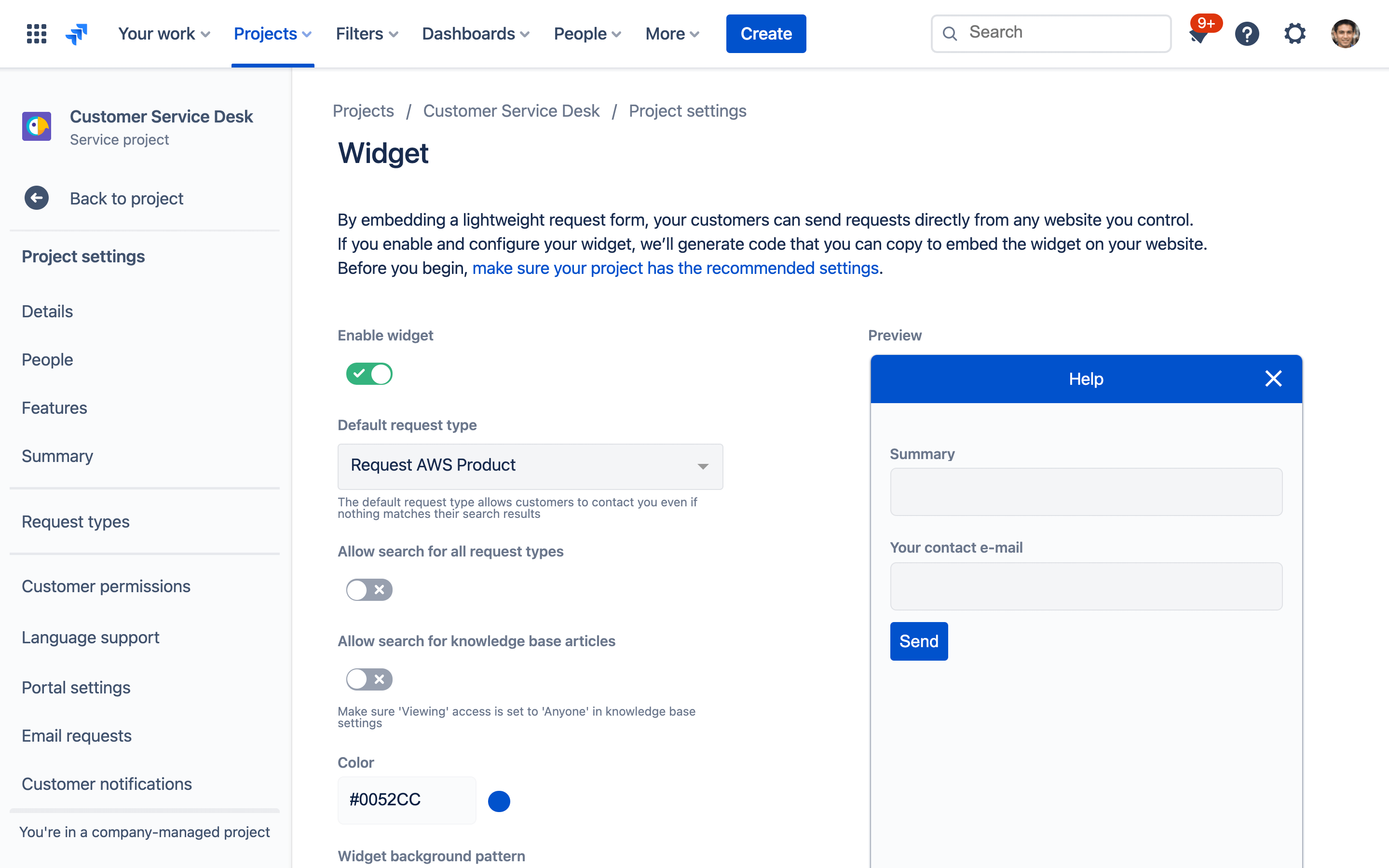The width and height of the screenshot is (1389, 868).
Task: Click the settings gear icon
Action: (1295, 32)
